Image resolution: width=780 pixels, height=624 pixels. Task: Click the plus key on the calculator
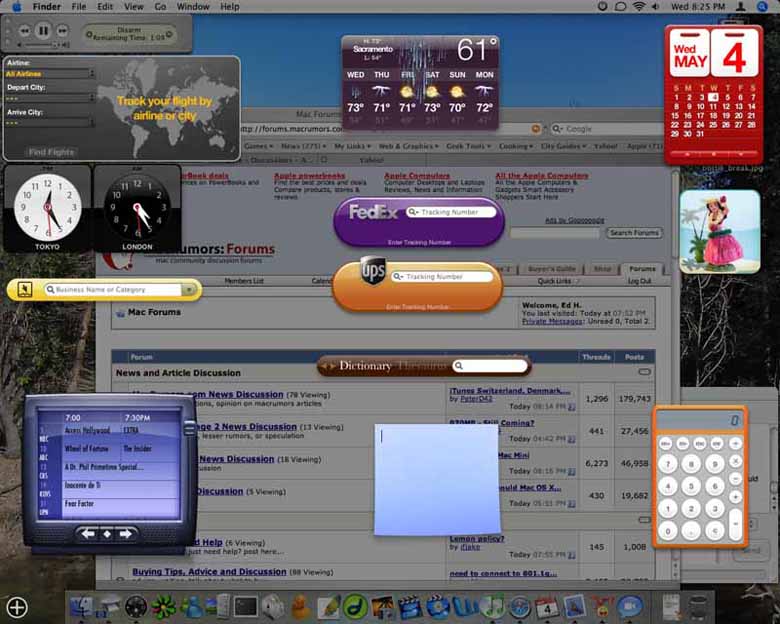pyautogui.click(x=736, y=497)
